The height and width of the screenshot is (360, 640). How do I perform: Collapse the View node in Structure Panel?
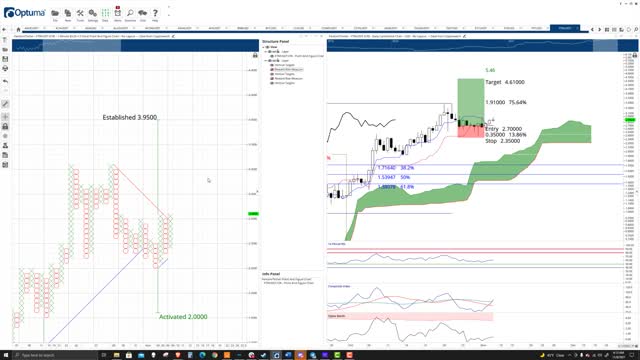[264, 47]
